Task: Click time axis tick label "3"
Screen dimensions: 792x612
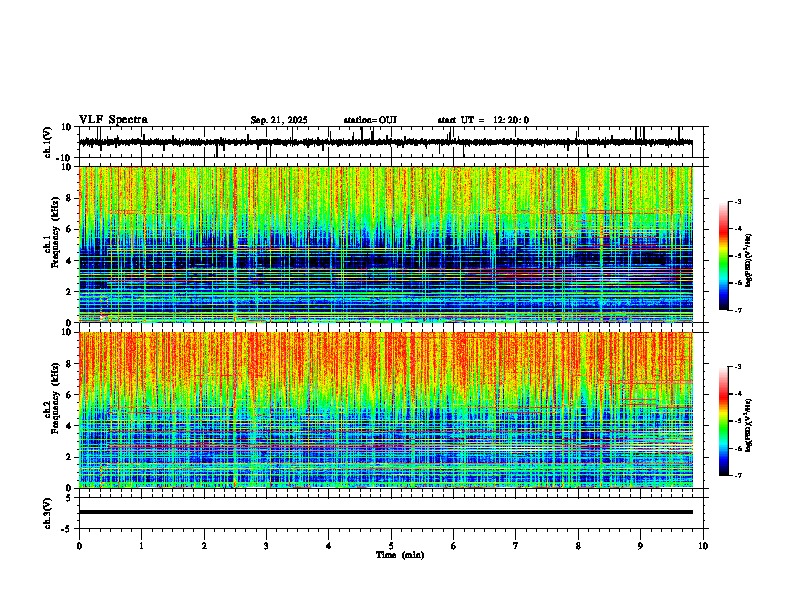Action: pyautogui.click(x=266, y=546)
